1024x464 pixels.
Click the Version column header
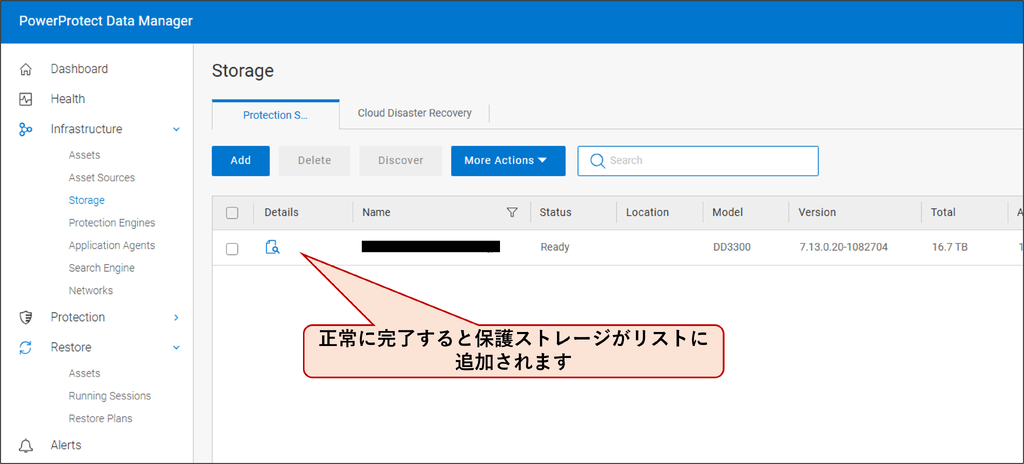tap(817, 212)
